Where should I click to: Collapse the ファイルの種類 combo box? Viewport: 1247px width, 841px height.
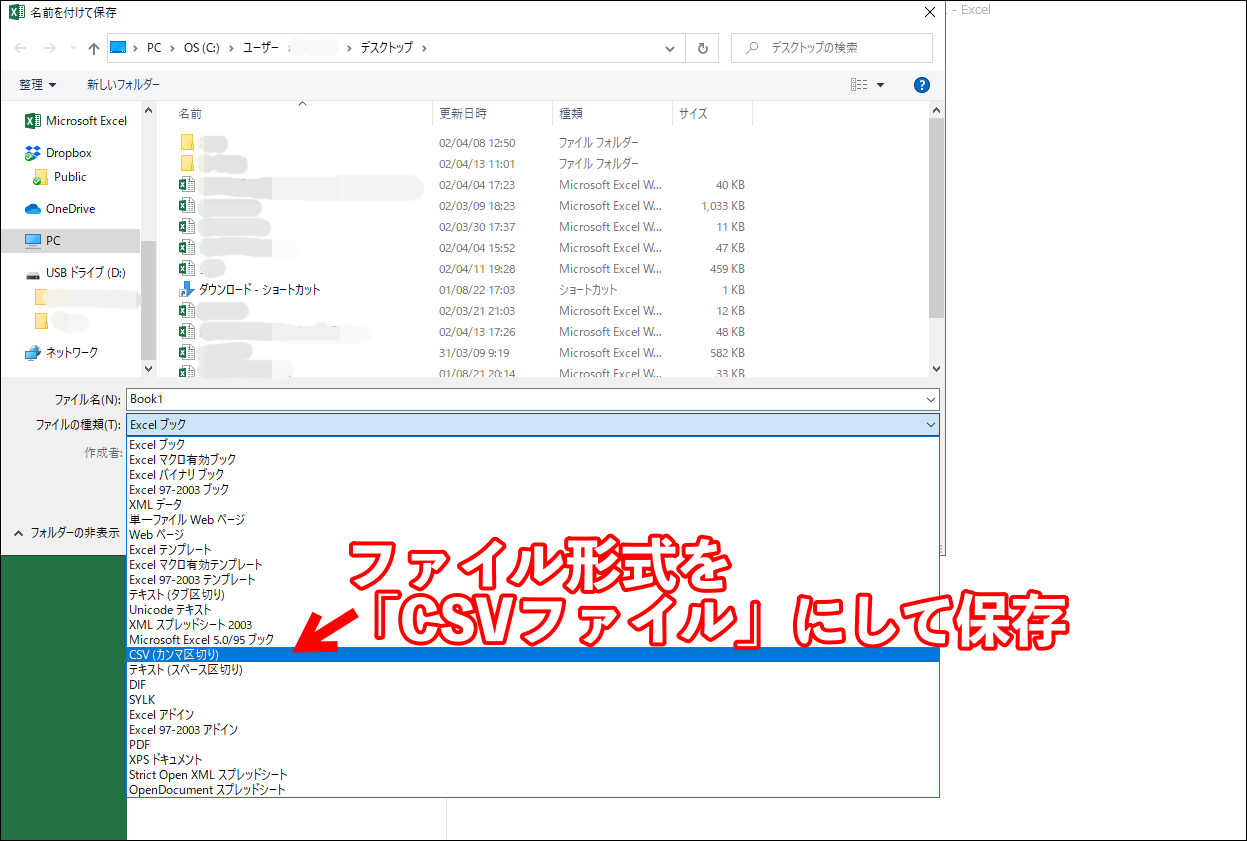[533, 425]
